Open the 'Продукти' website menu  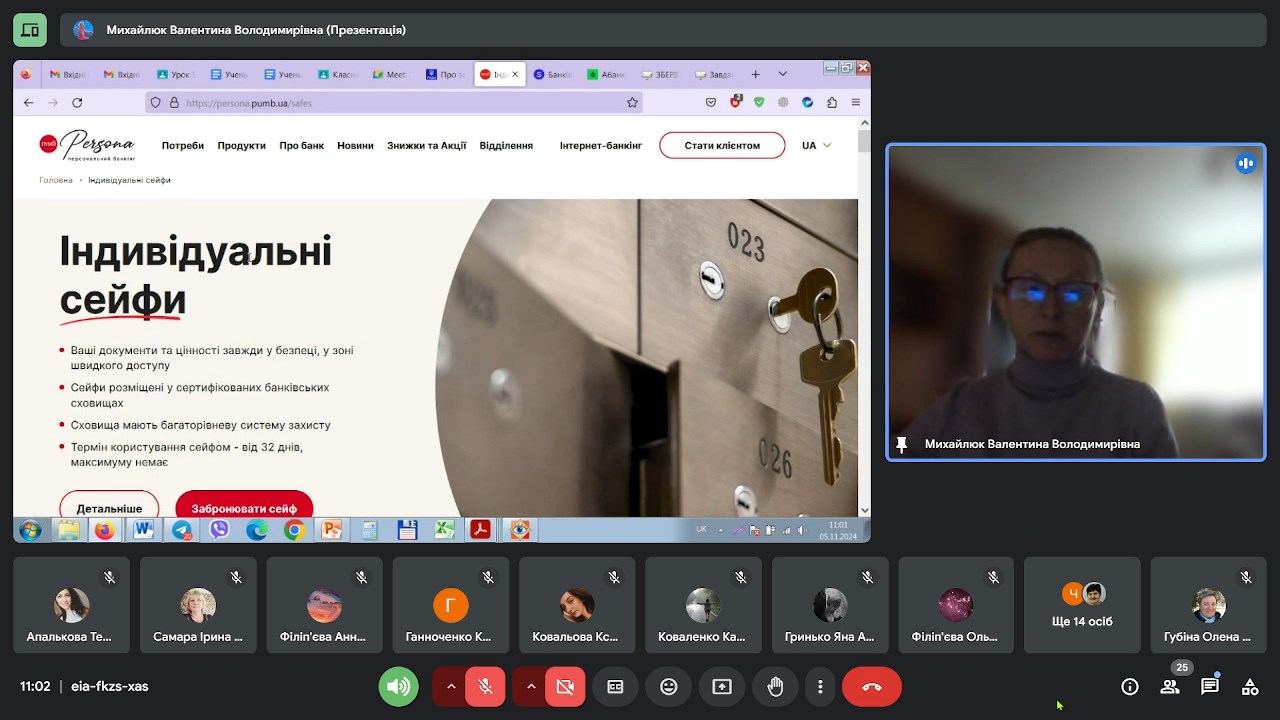[x=241, y=146]
